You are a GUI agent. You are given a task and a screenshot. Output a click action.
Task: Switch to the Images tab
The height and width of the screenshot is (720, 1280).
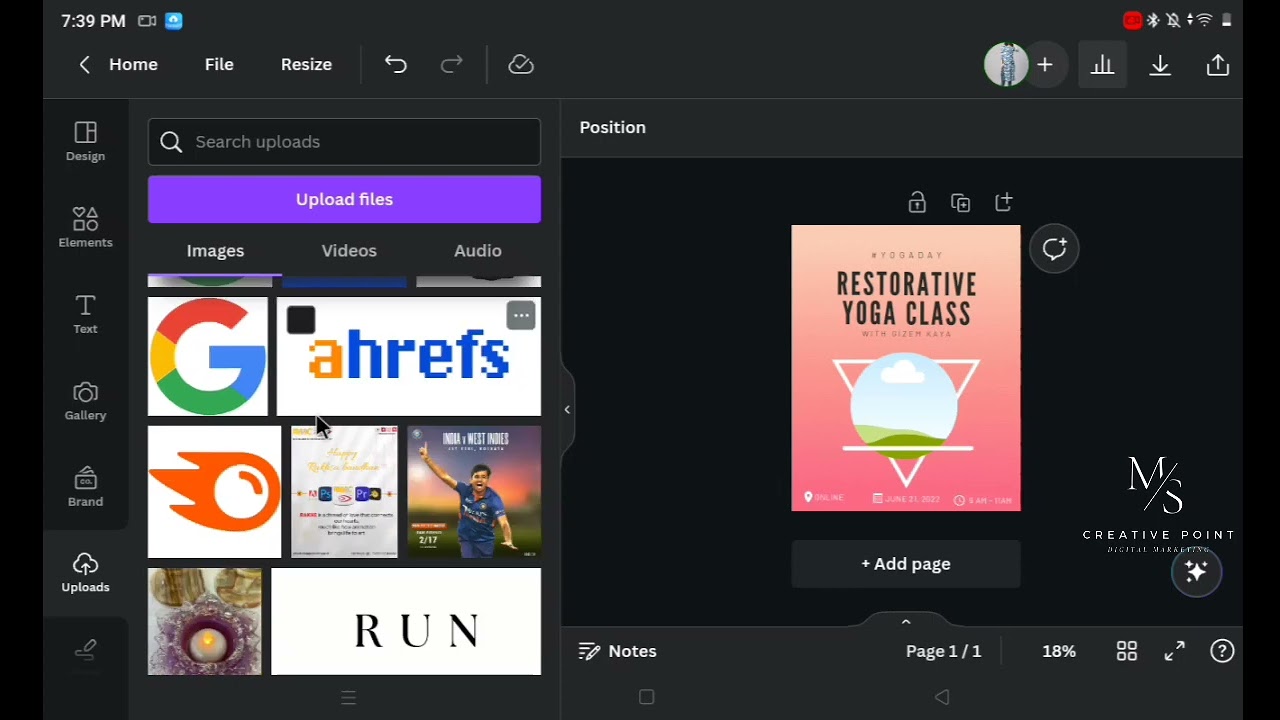point(215,251)
